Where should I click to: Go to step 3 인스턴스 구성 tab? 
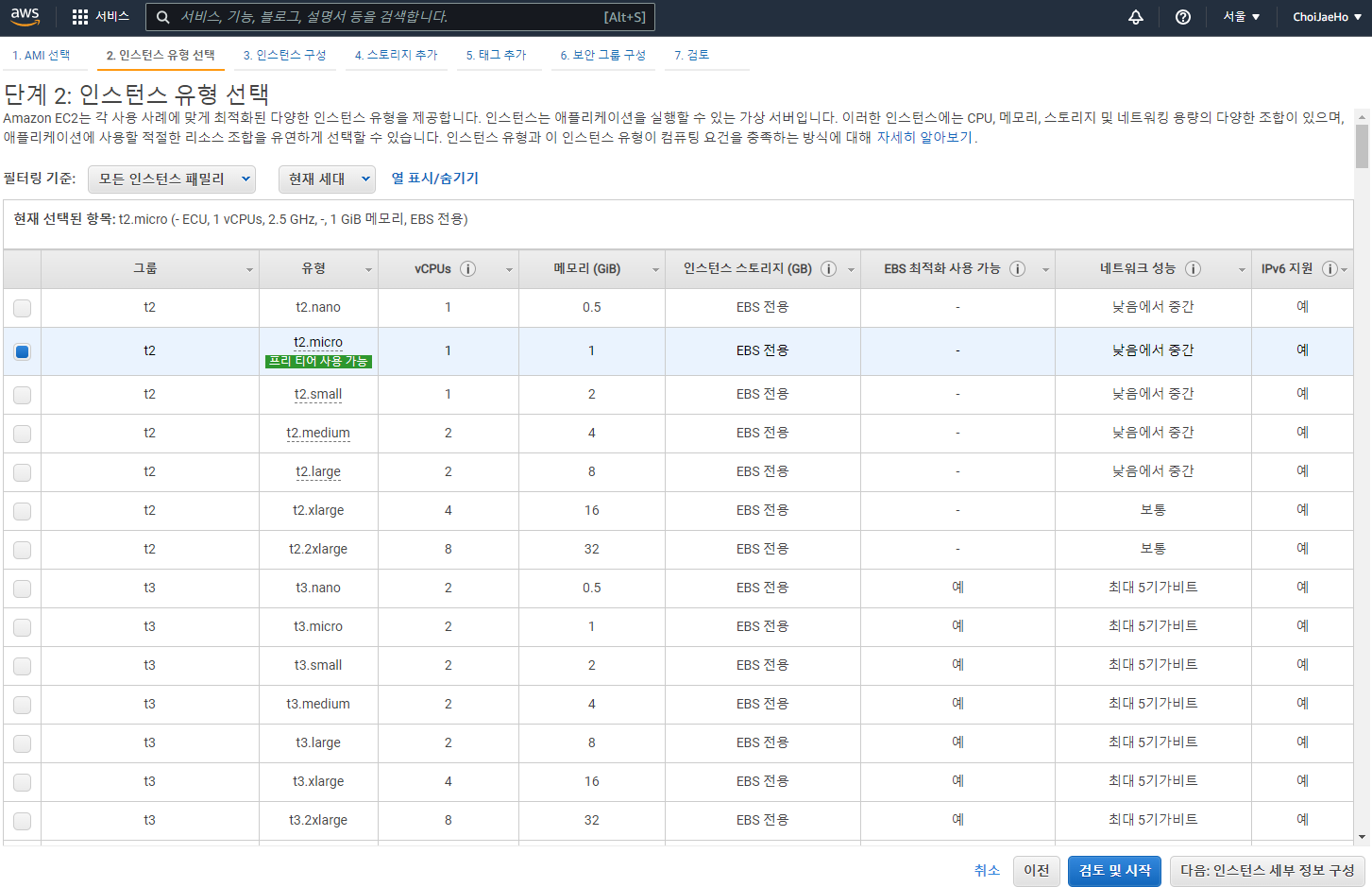click(284, 55)
